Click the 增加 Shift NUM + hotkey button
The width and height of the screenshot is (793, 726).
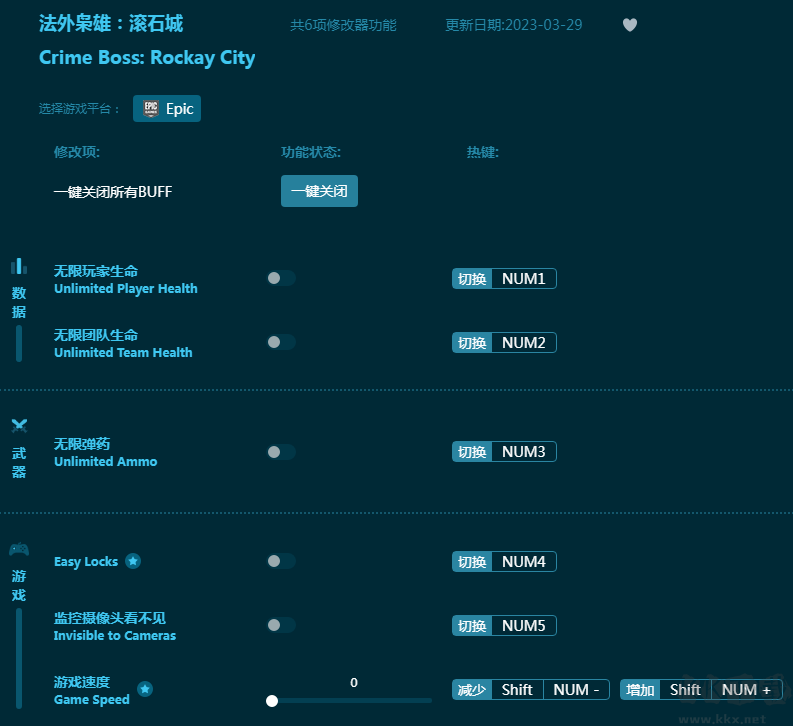pyautogui.click(x=701, y=690)
